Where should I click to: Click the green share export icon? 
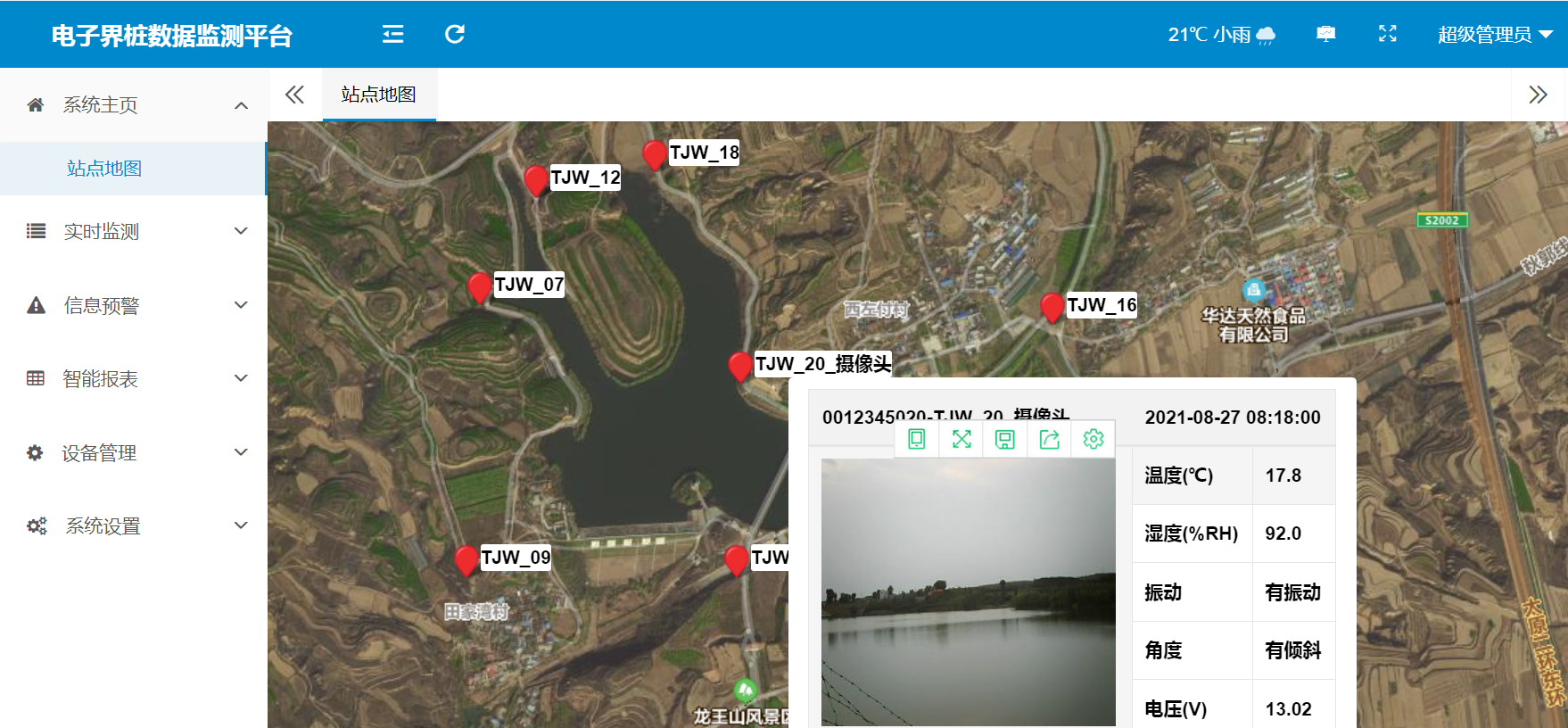pos(1049,439)
